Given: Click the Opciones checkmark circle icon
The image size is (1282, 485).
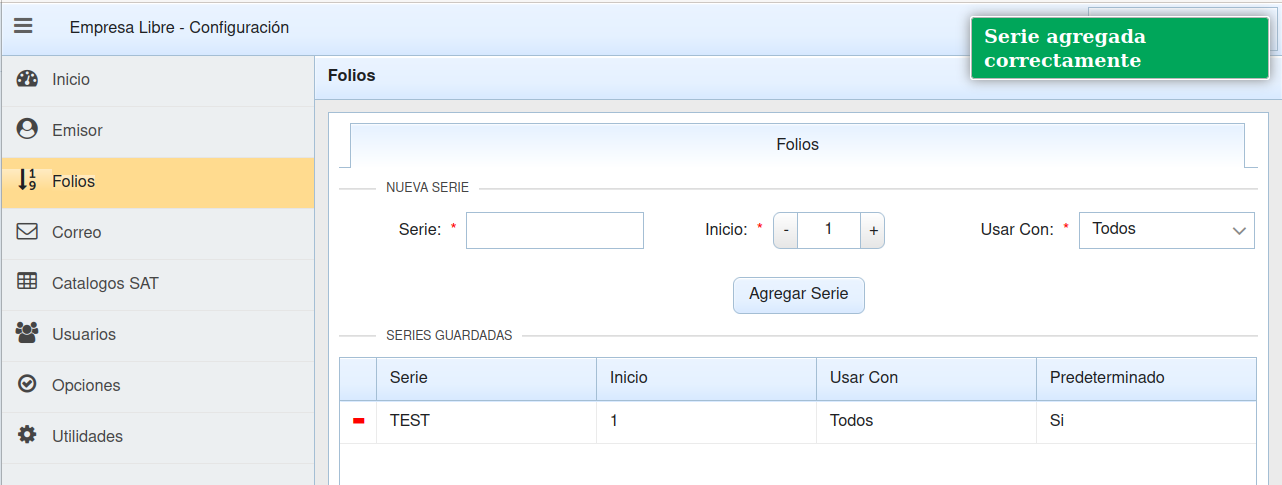Looking at the screenshot, I should click(x=27, y=385).
